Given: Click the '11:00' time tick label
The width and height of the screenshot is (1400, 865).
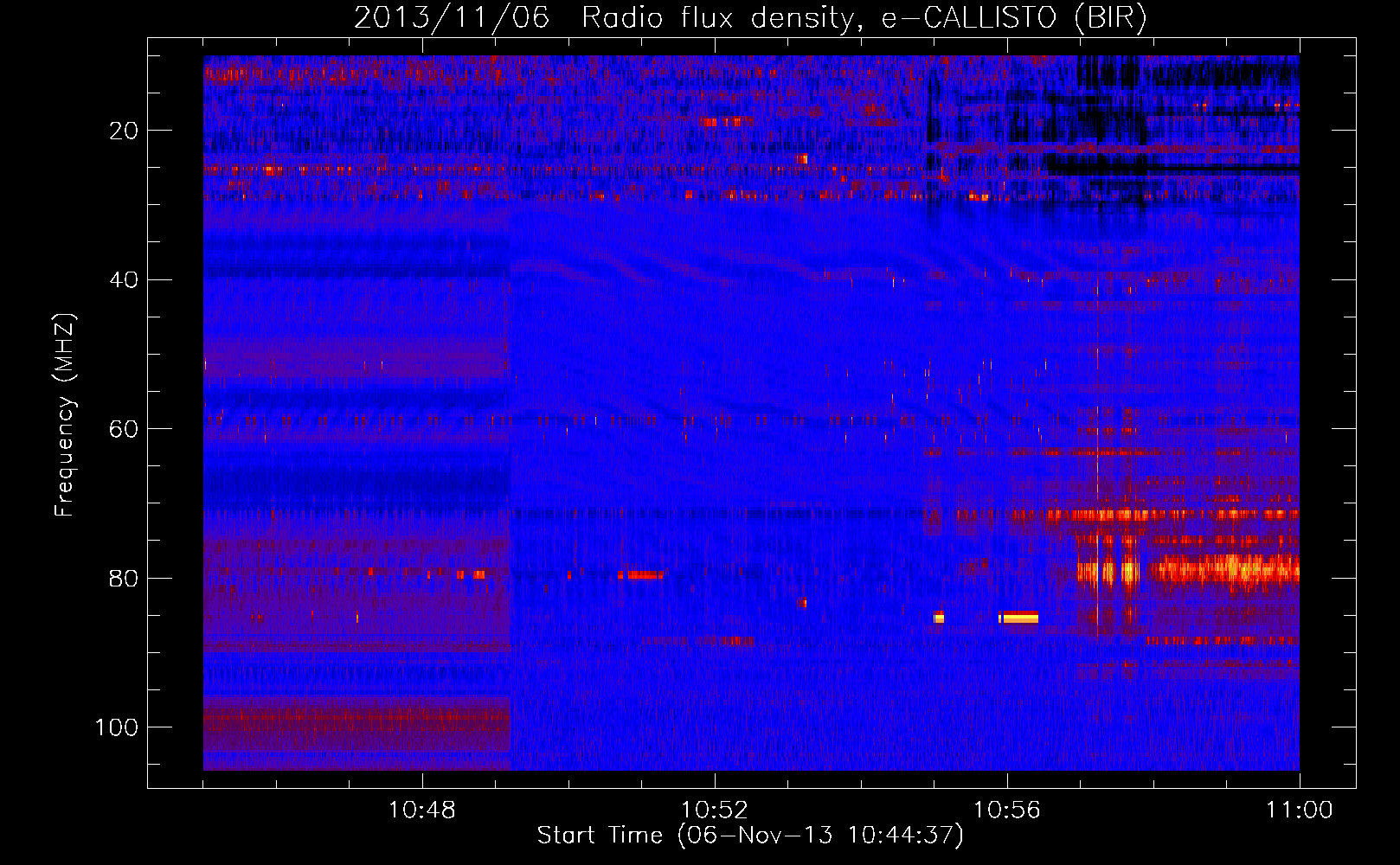Looking at the screenshot, I should click(1300, 811).
